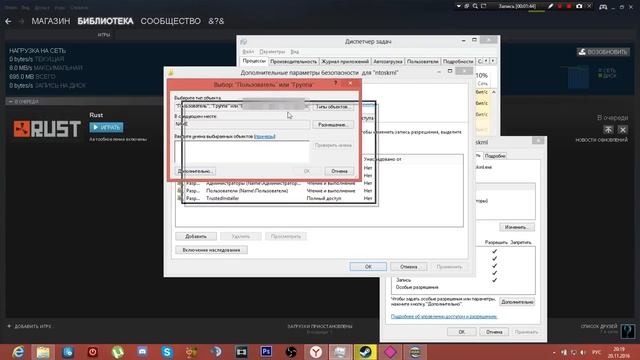Expand the recorder toolbar dropdown arrow
The height and width of the screenshot is (360, 640).
pyautogui.click(x=458, y=6)
